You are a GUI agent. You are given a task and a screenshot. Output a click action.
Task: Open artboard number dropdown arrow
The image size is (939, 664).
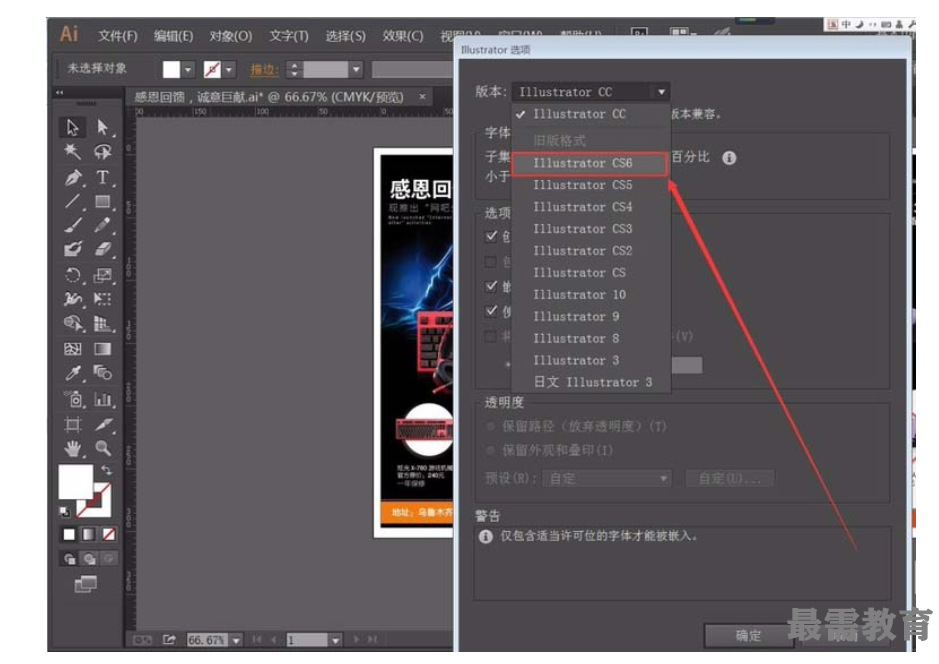tap(335, 641)
